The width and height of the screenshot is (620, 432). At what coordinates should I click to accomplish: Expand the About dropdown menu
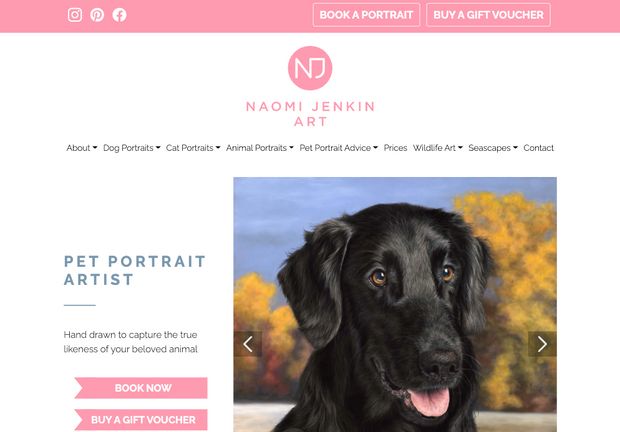tap(81, 148)
